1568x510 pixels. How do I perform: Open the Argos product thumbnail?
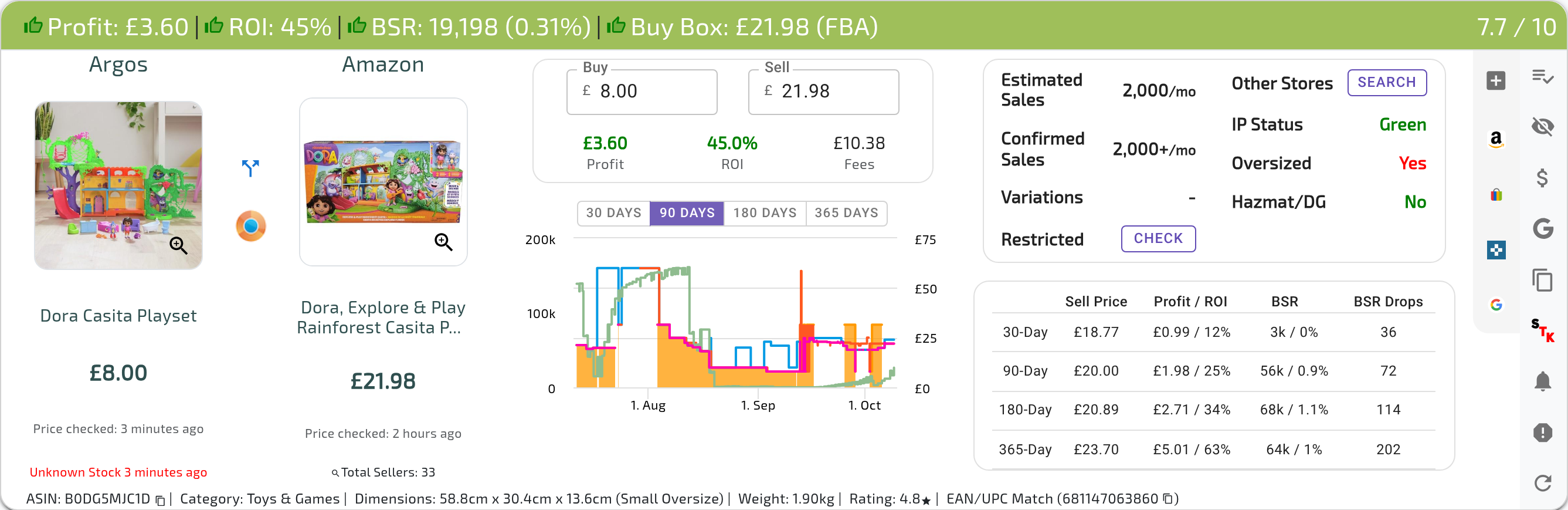pyautogui.click(x=118, y=185)
